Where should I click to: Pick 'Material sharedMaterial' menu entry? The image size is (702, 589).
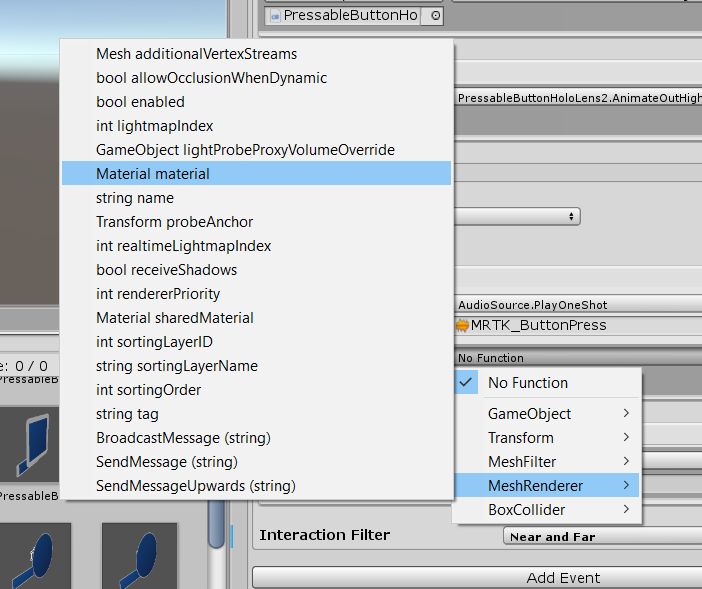tap(174, 318)
